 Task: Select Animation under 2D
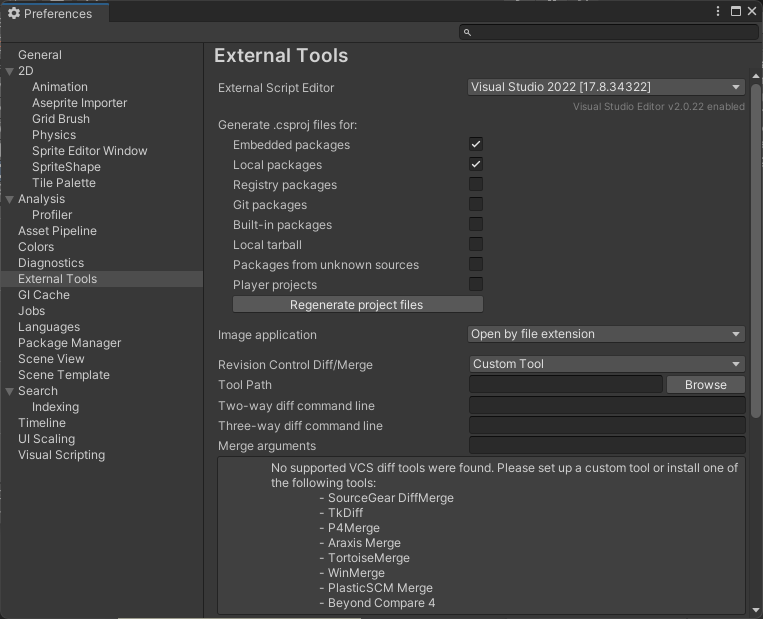point(60,87)
